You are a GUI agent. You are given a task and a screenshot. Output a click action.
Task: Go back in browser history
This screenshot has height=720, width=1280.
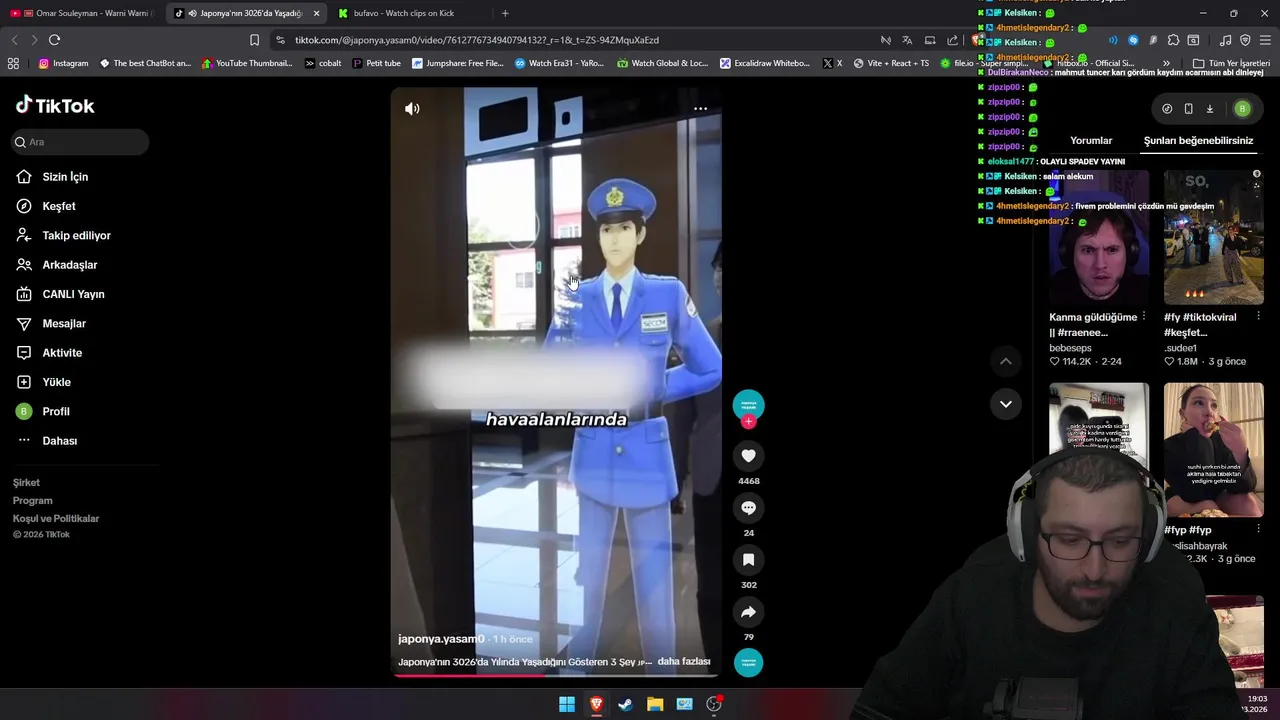pos(14,40)
